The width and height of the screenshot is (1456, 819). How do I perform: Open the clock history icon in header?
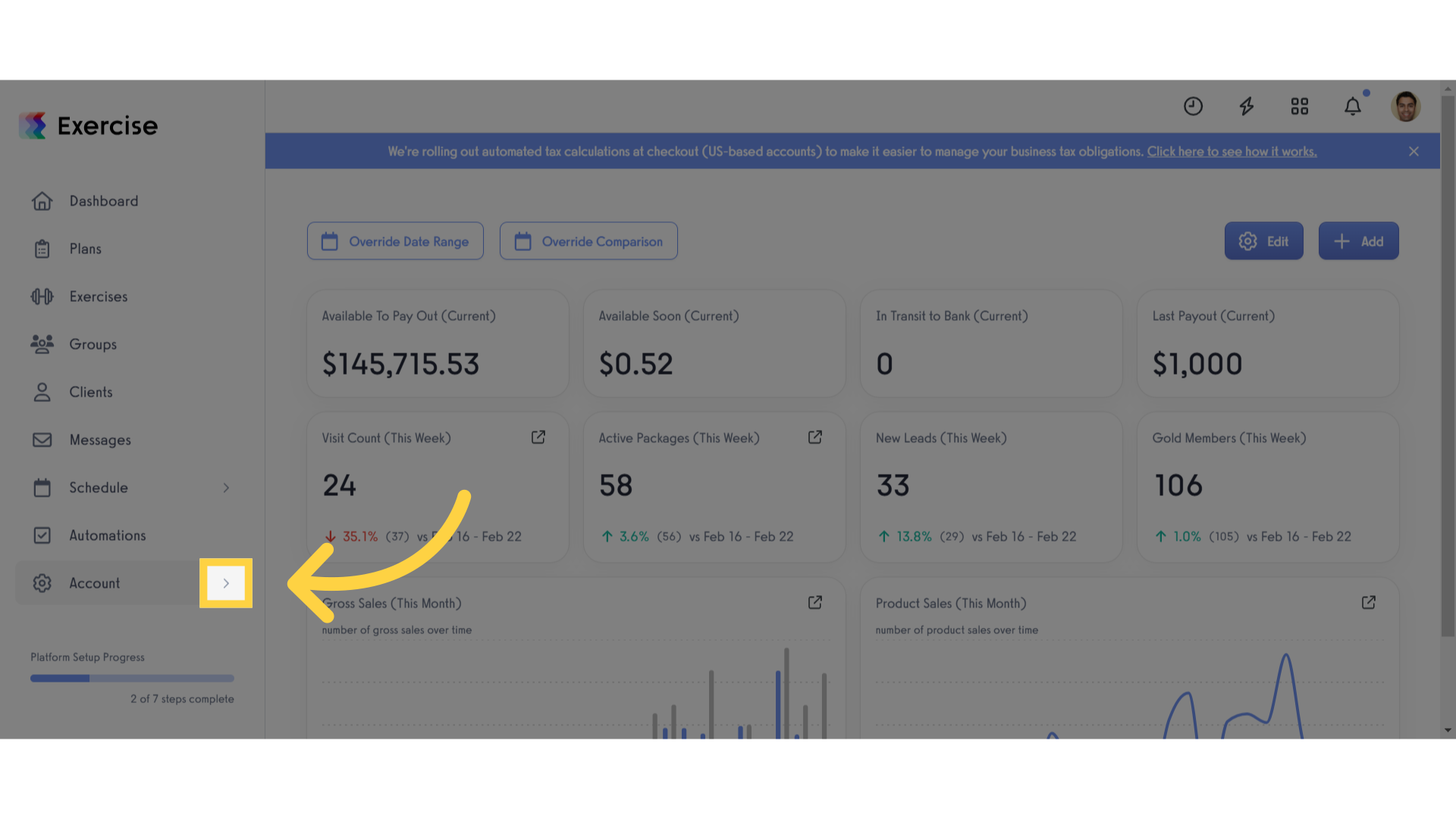tap(1193, 106)
